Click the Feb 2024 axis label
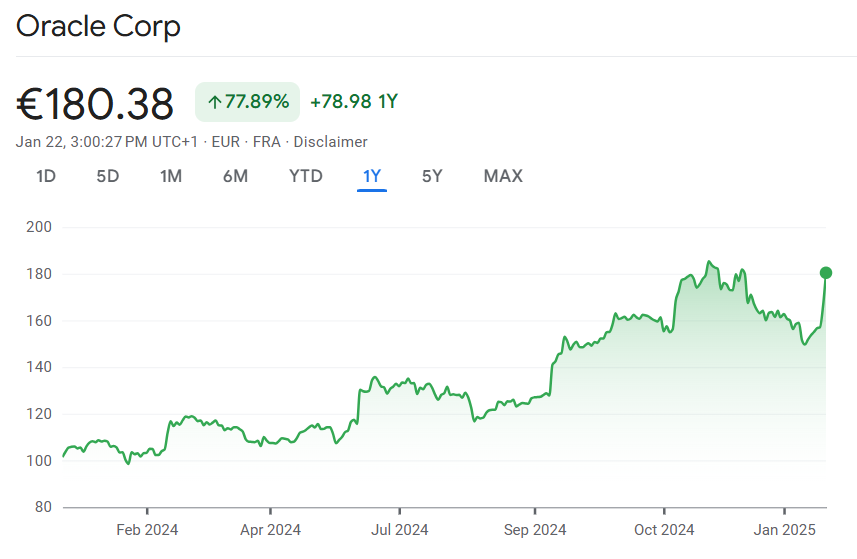 click(147, 530)
